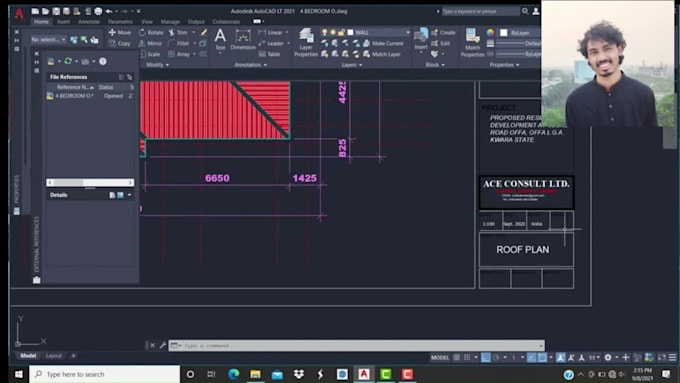The image size is (680, 383).
Task: Open the status bar Customization hamburger menu
Action: [x=672, y=357]
